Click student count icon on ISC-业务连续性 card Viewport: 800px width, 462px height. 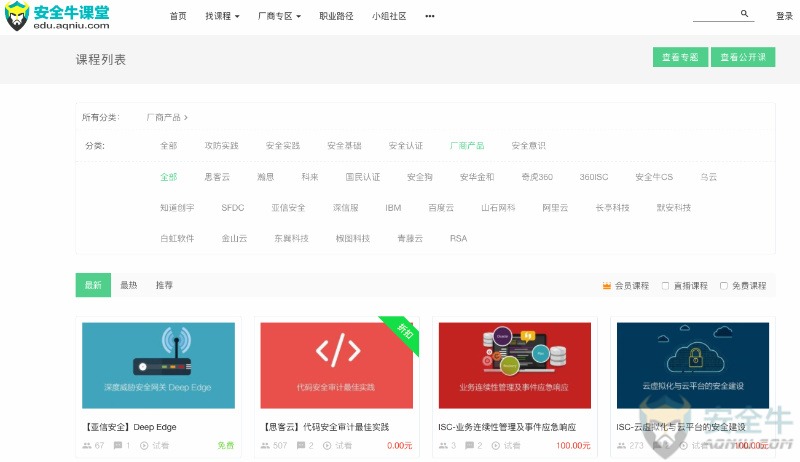point(444,445)
